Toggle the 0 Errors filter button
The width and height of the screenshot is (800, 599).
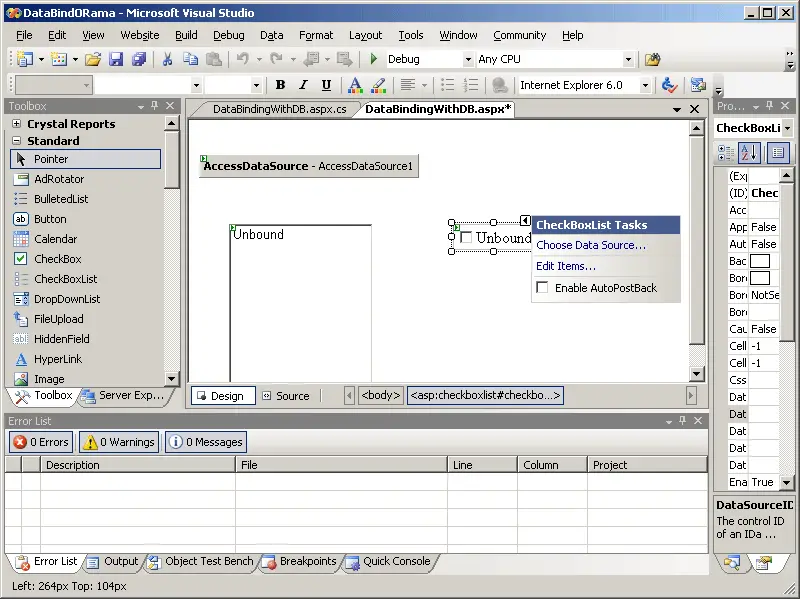(41, 442)
